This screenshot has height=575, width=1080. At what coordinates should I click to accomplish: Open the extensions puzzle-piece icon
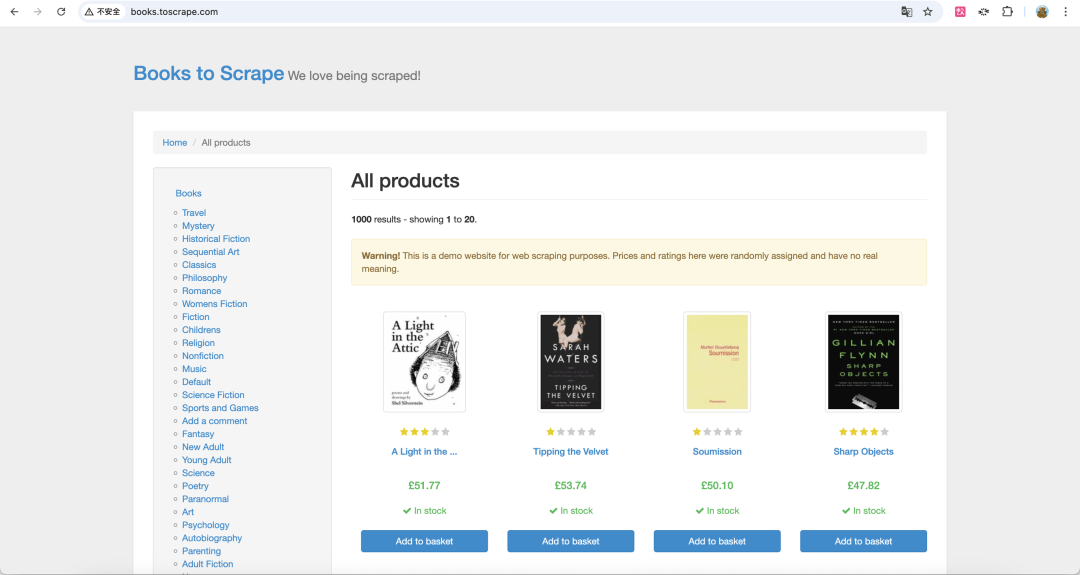(1007, 12)
